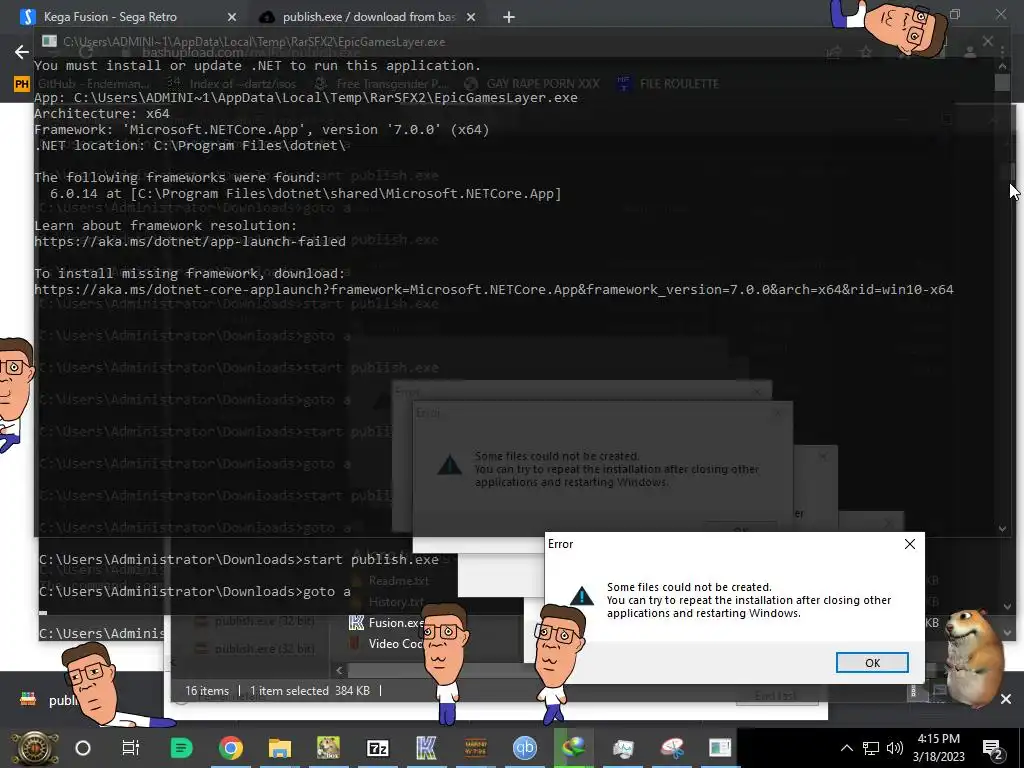Select the Video Codec item in file list
The width and height of the screenshot is (1024, 768).
(x=387, y=643)
